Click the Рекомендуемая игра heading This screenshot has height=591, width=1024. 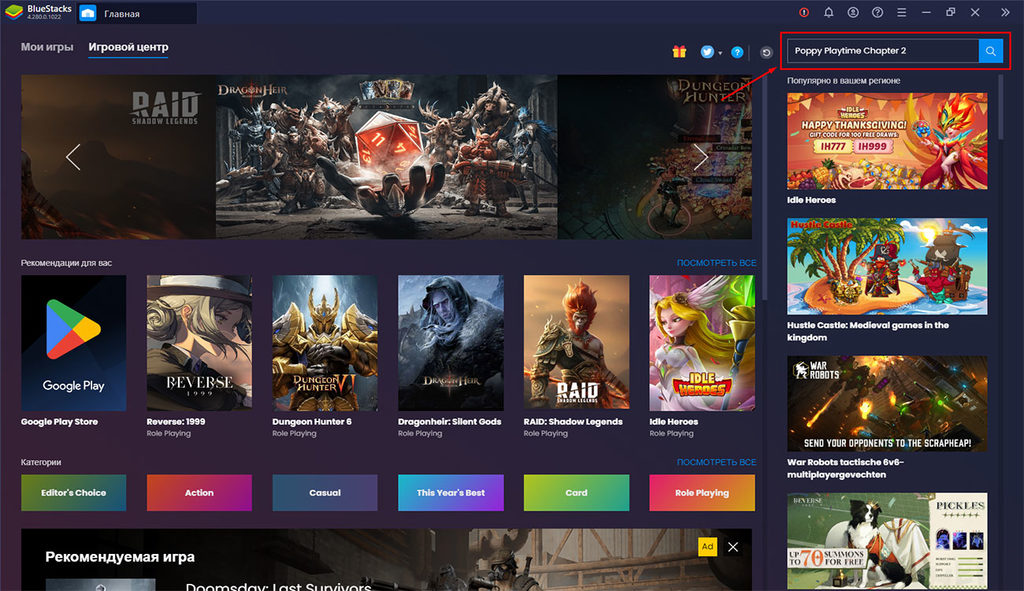[120, 557]
